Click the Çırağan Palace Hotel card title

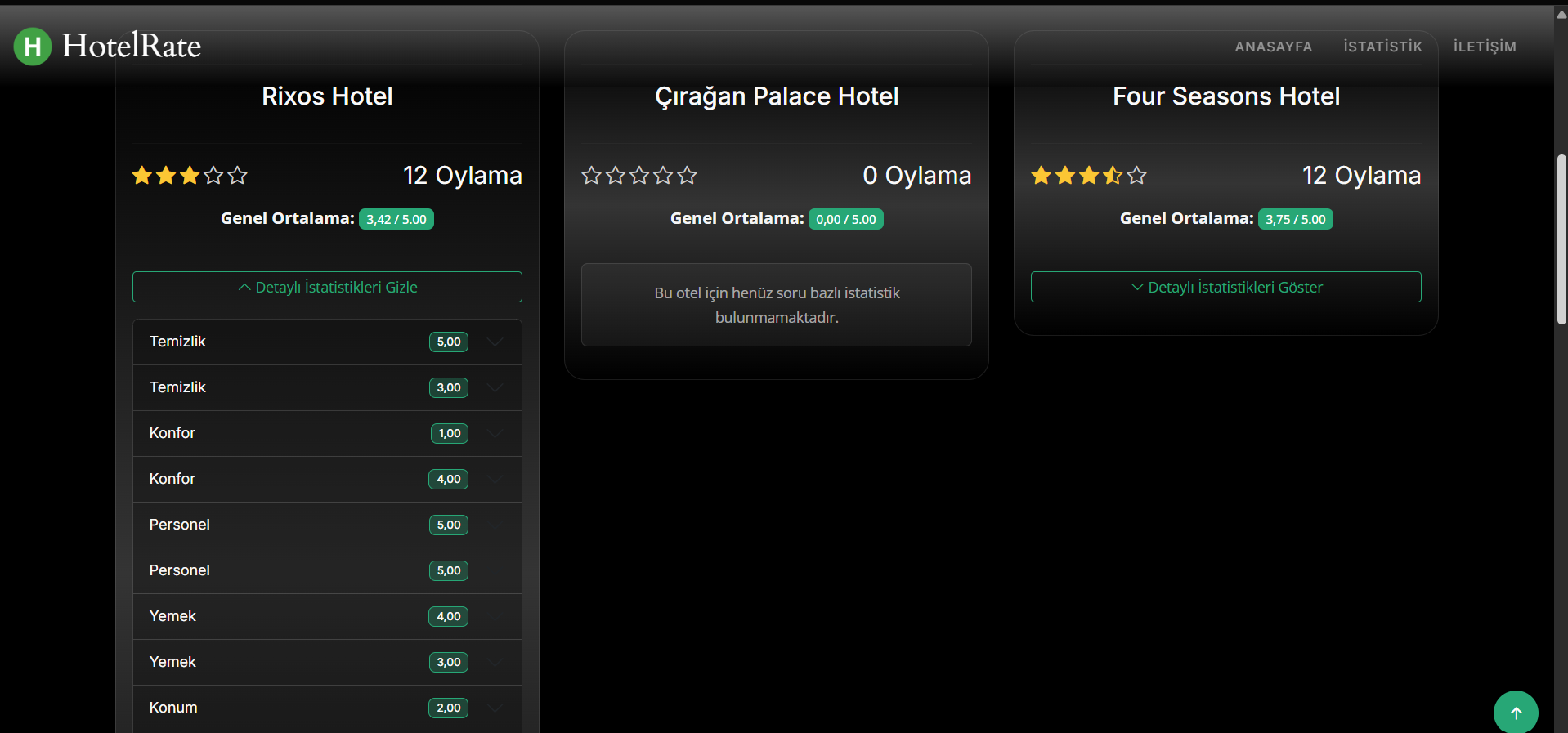[777, 96]
